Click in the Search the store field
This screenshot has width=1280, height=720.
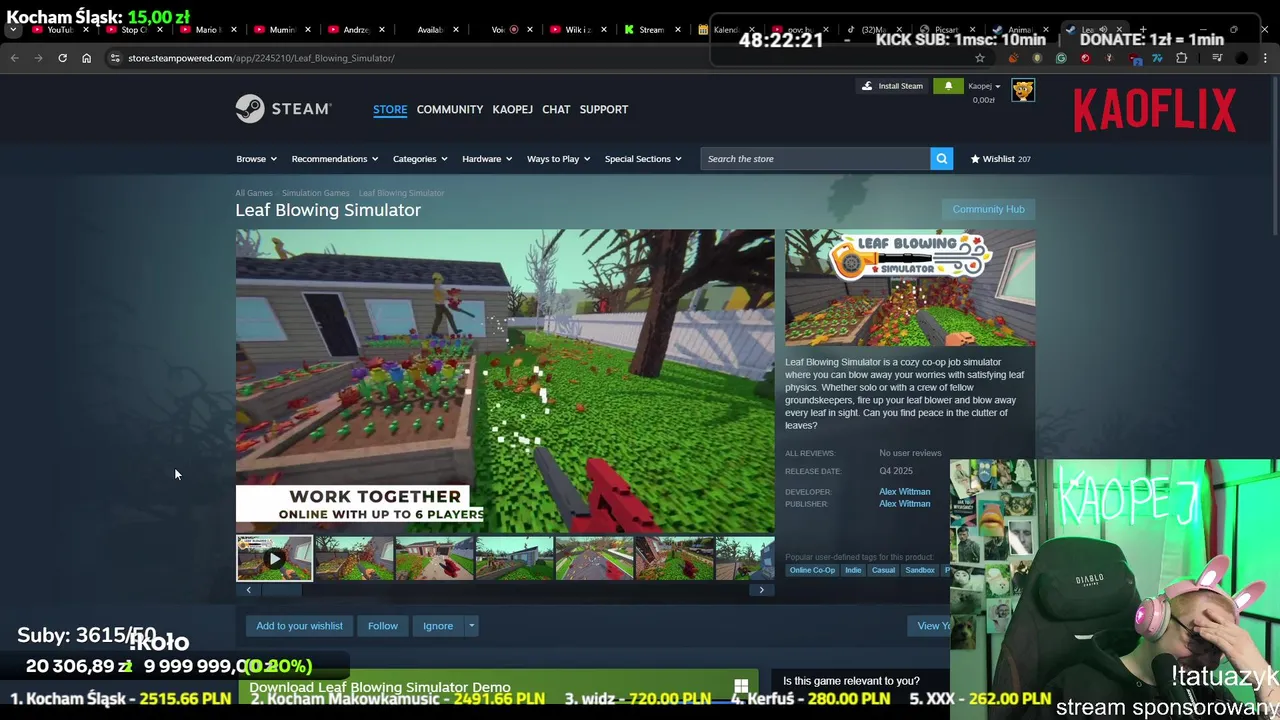coord(815,159)
